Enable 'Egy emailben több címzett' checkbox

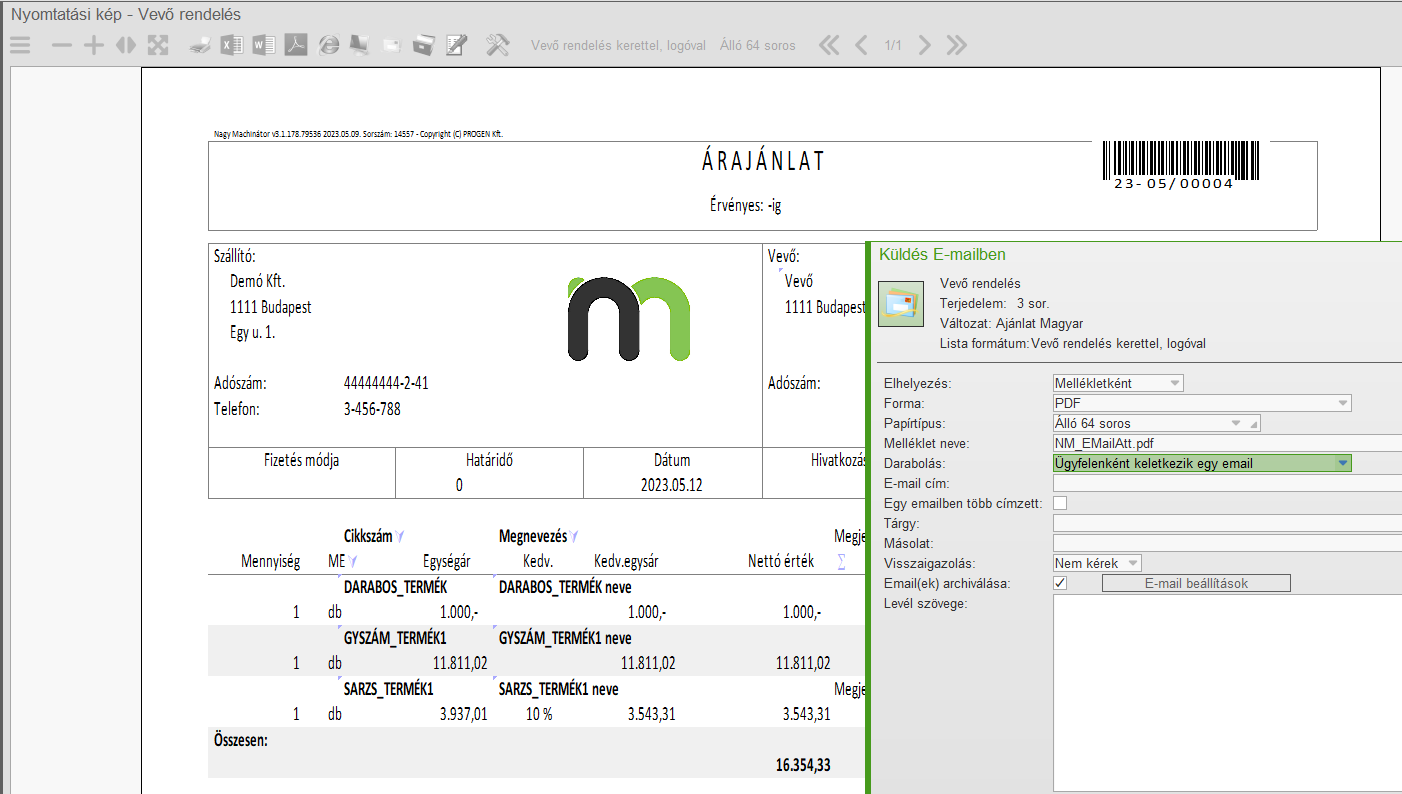coord(1060,503)
